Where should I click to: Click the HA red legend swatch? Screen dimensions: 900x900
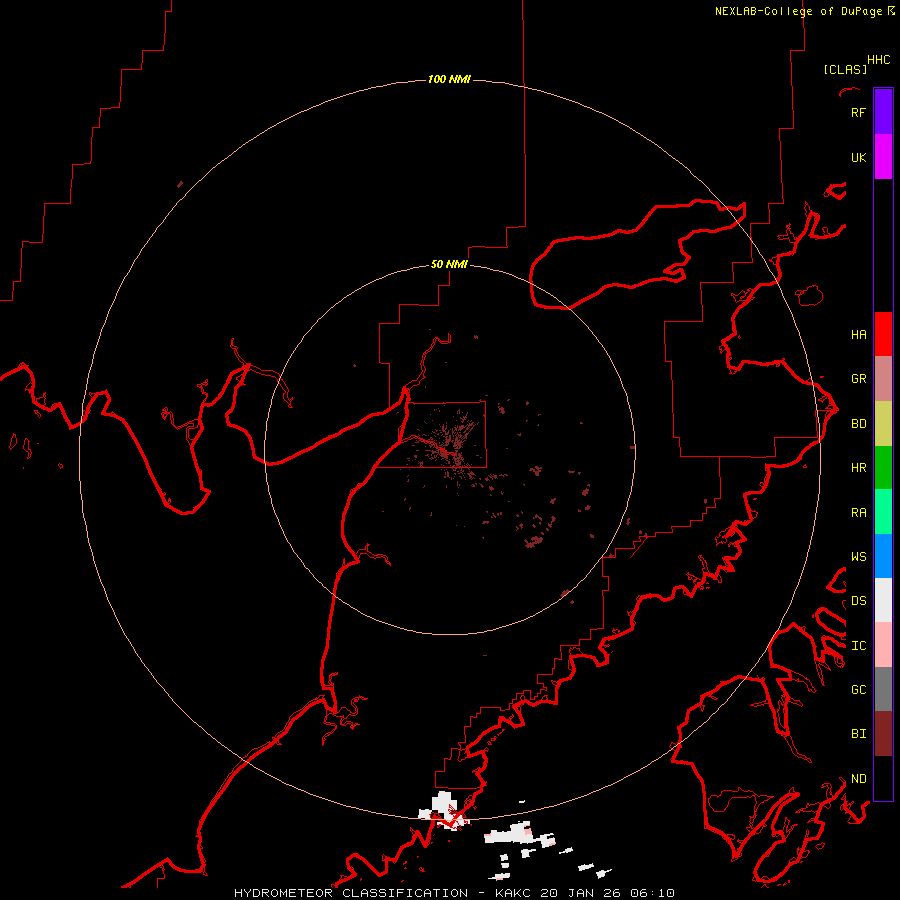tap(883, 334)
